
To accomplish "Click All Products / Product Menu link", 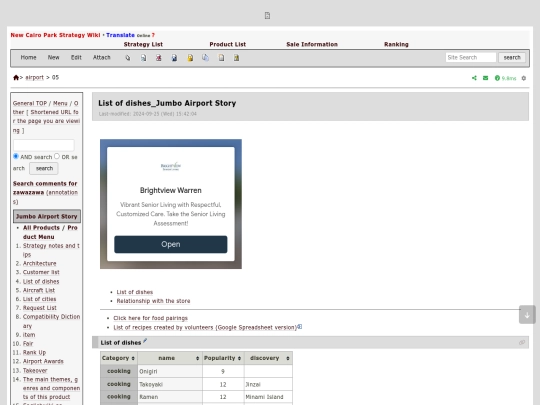I will click(50, 232).
